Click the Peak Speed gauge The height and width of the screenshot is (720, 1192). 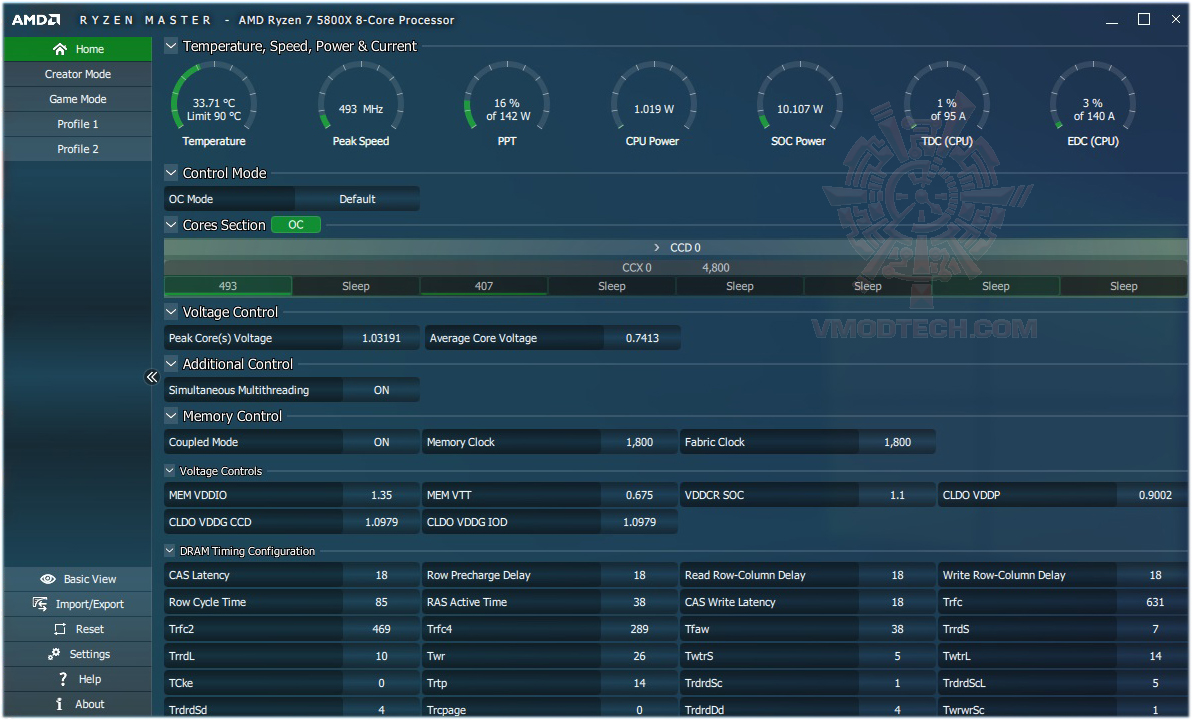[360, 103]
